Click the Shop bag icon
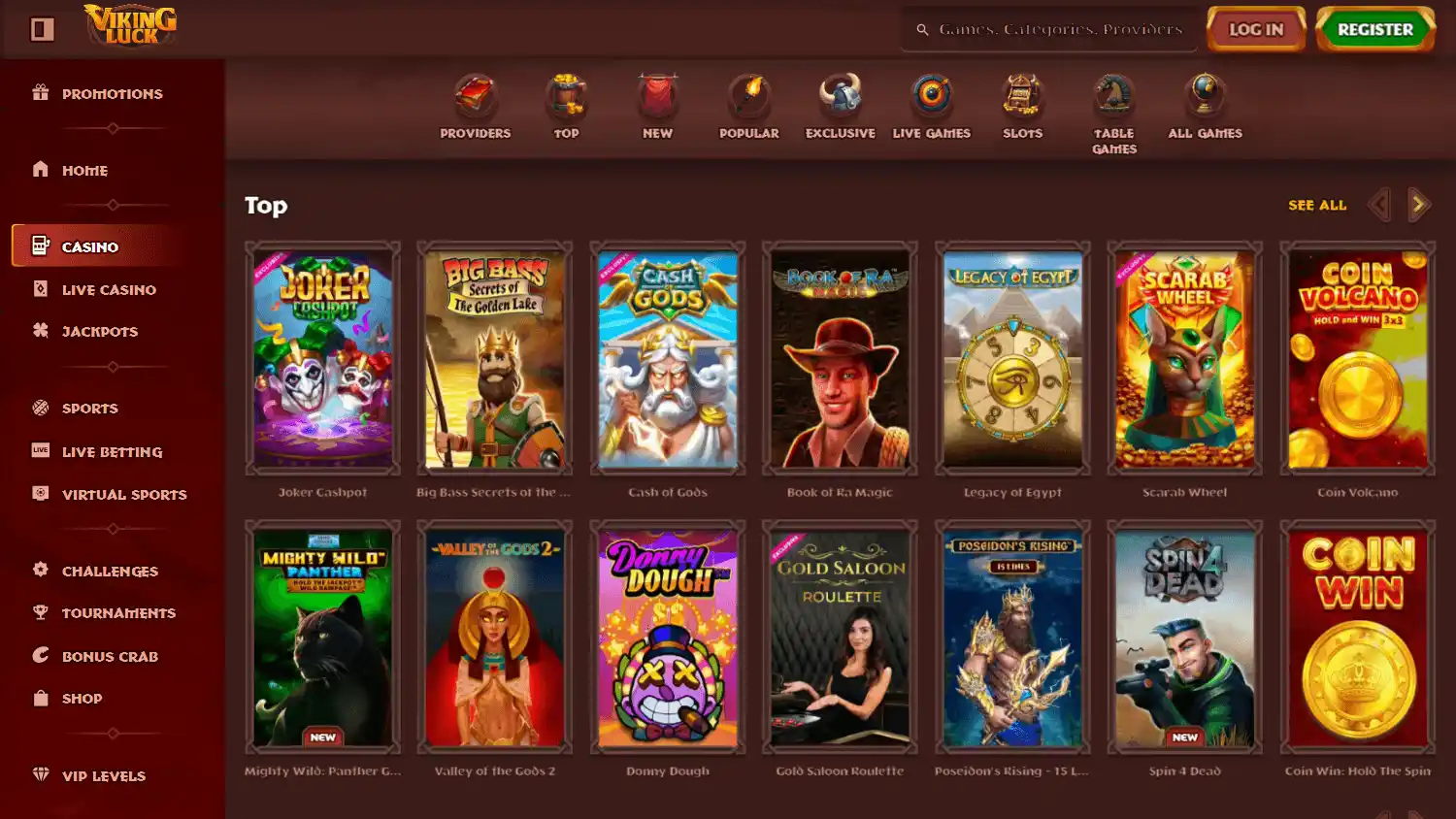 (x=40, y=698)
